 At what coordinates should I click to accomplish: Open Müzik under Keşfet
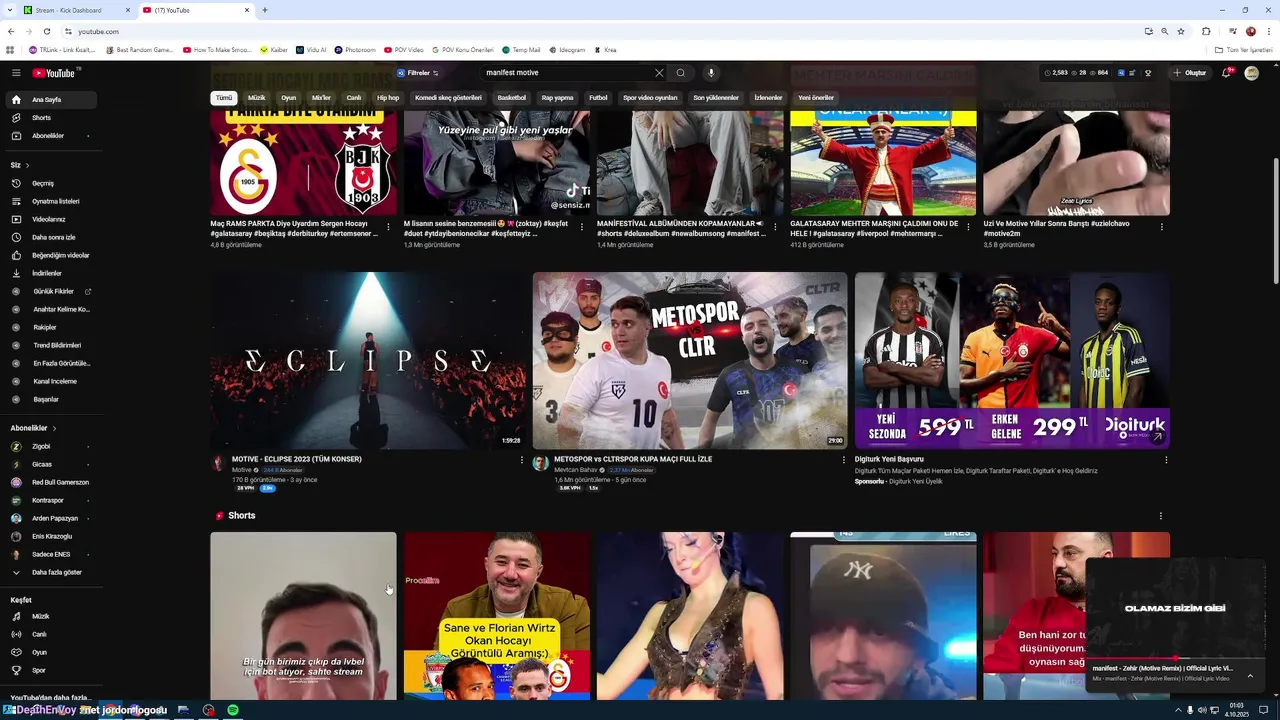pos(50,617)
